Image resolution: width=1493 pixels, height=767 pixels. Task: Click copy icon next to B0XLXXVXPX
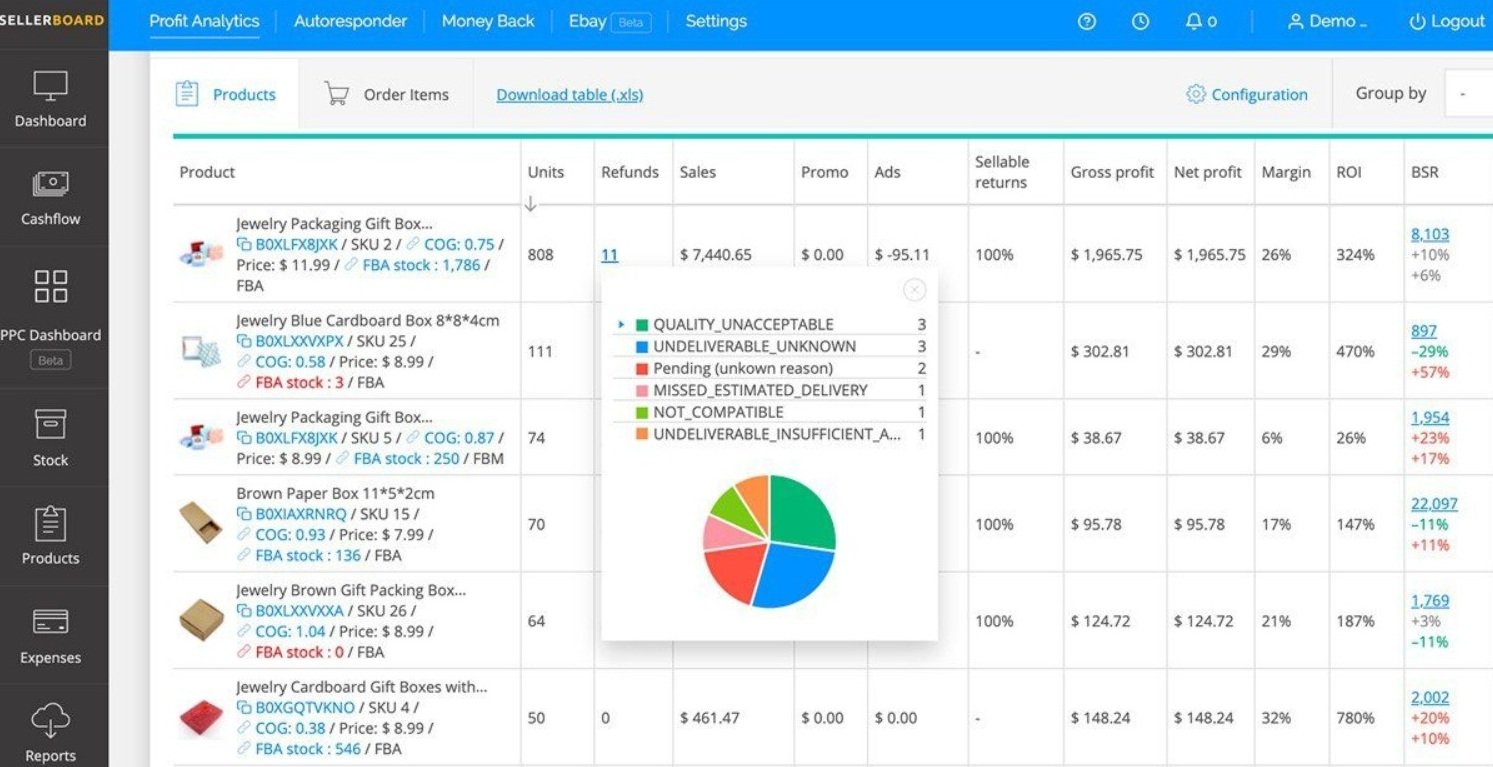click(x=243, y=341)
